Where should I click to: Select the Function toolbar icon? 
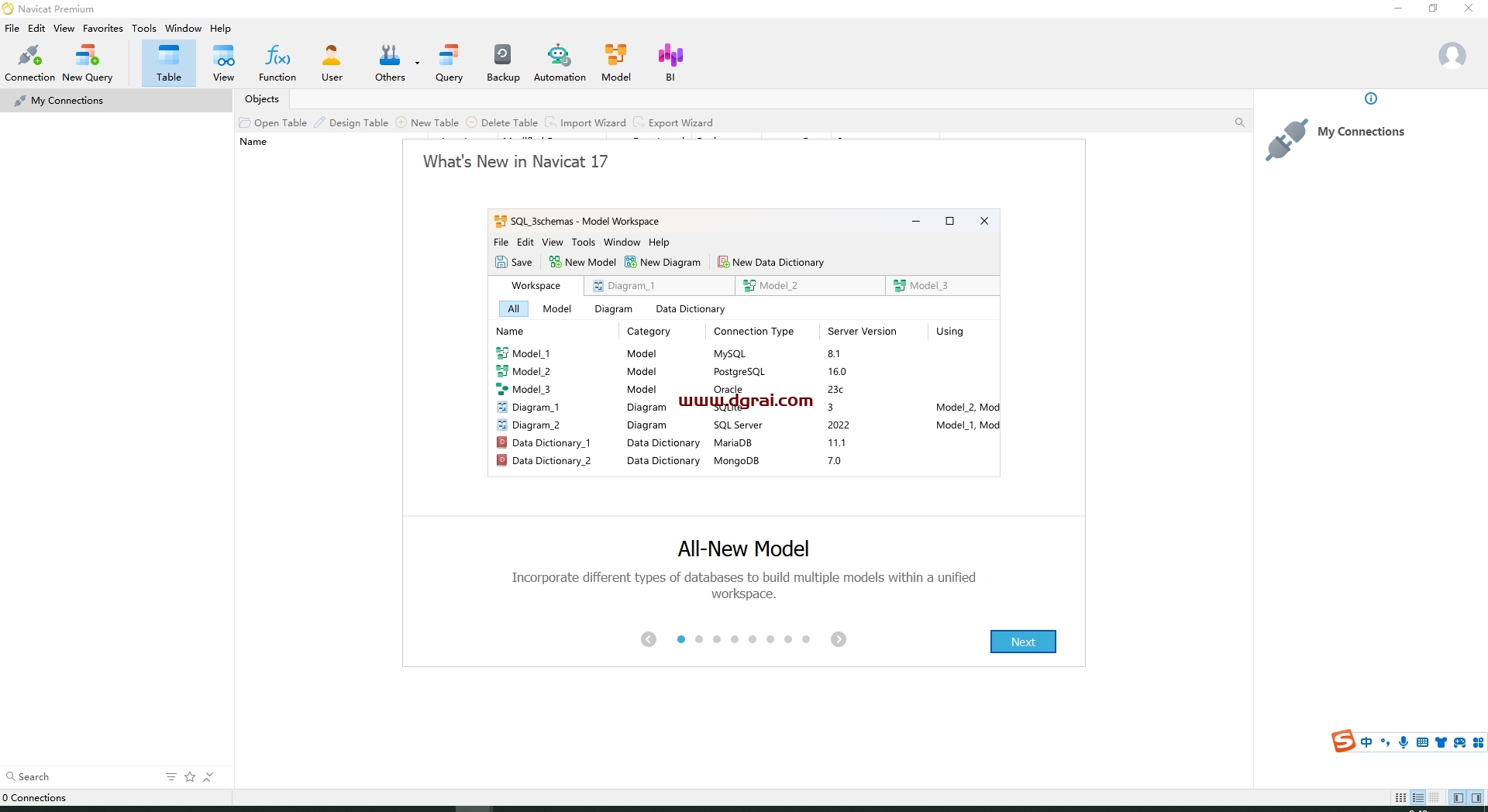277,63
